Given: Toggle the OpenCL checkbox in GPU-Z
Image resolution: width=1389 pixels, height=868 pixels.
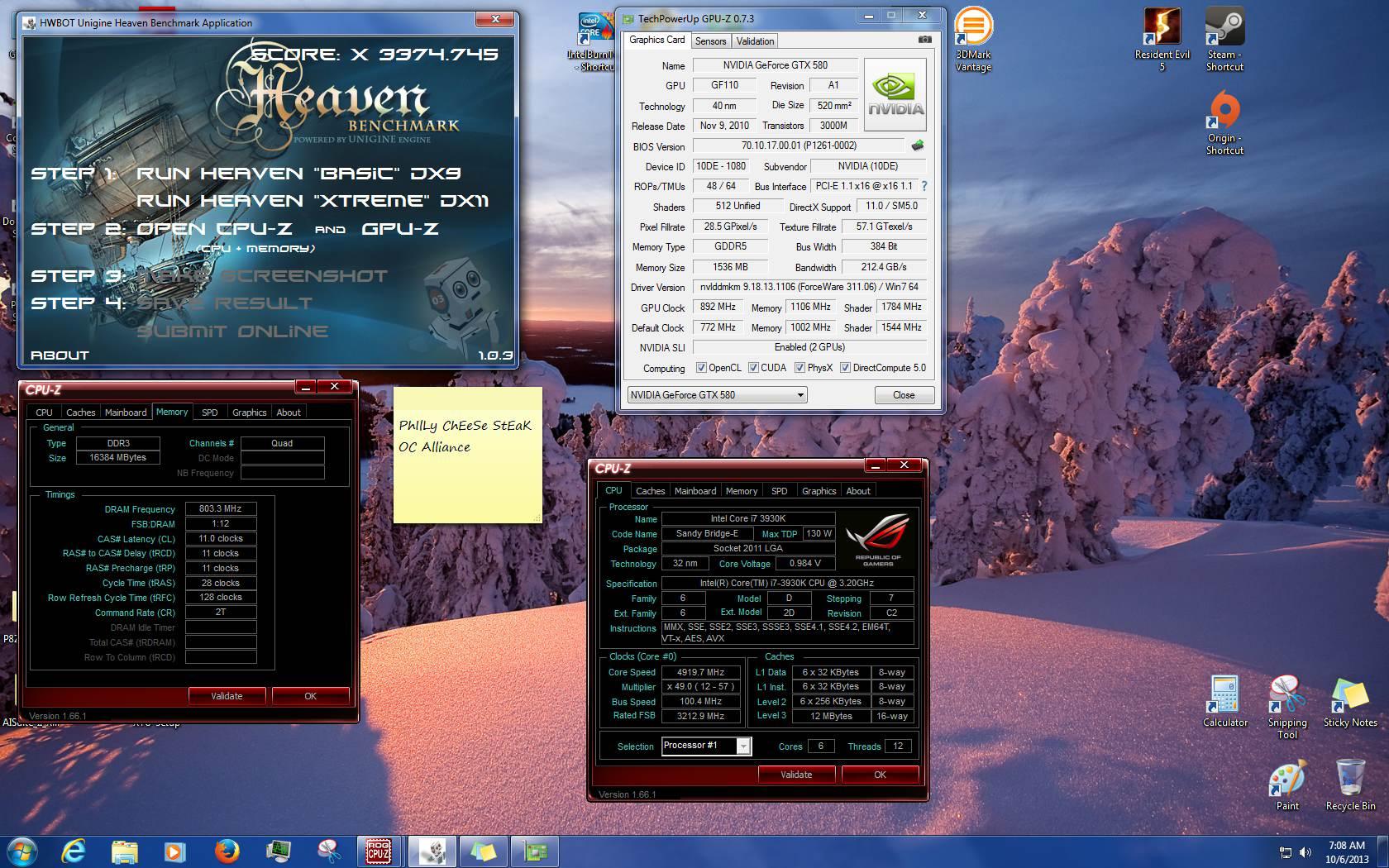Looking at the screenshot, I should (701, 368).
